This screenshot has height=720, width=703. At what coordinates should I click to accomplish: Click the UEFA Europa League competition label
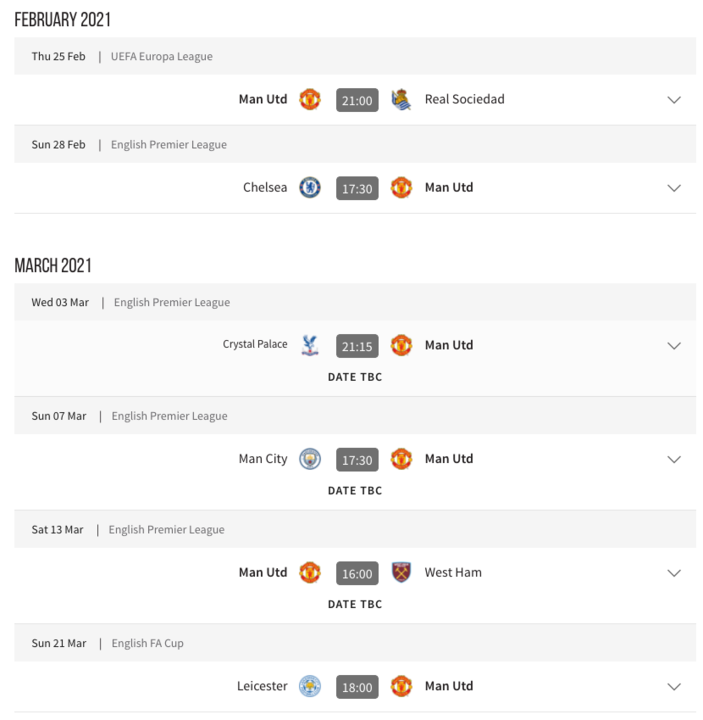[x=162, y=56]
